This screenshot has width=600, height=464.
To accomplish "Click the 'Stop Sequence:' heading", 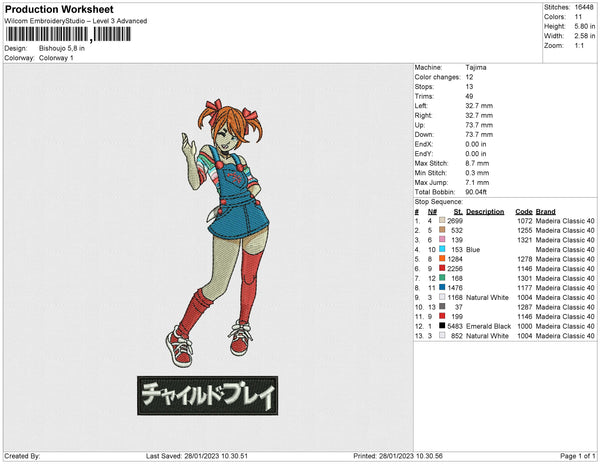I will [x=439, y=202].
